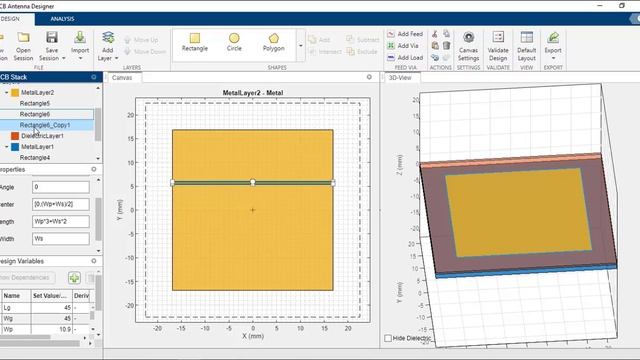Click Move Down in Layers group
640x360 pixels.
145,51
